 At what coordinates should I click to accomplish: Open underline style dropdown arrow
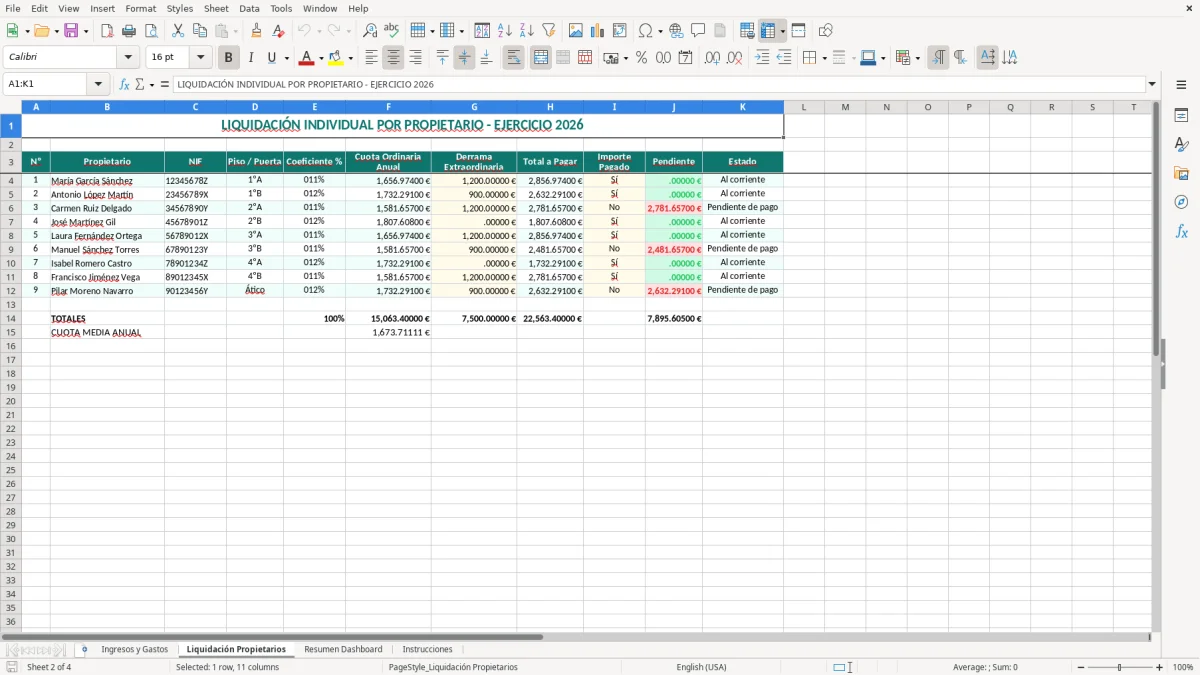click(286, 58)
